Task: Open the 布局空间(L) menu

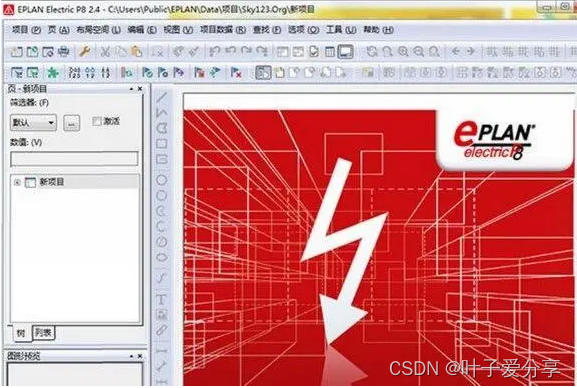Action: click(x=98, y=30)
